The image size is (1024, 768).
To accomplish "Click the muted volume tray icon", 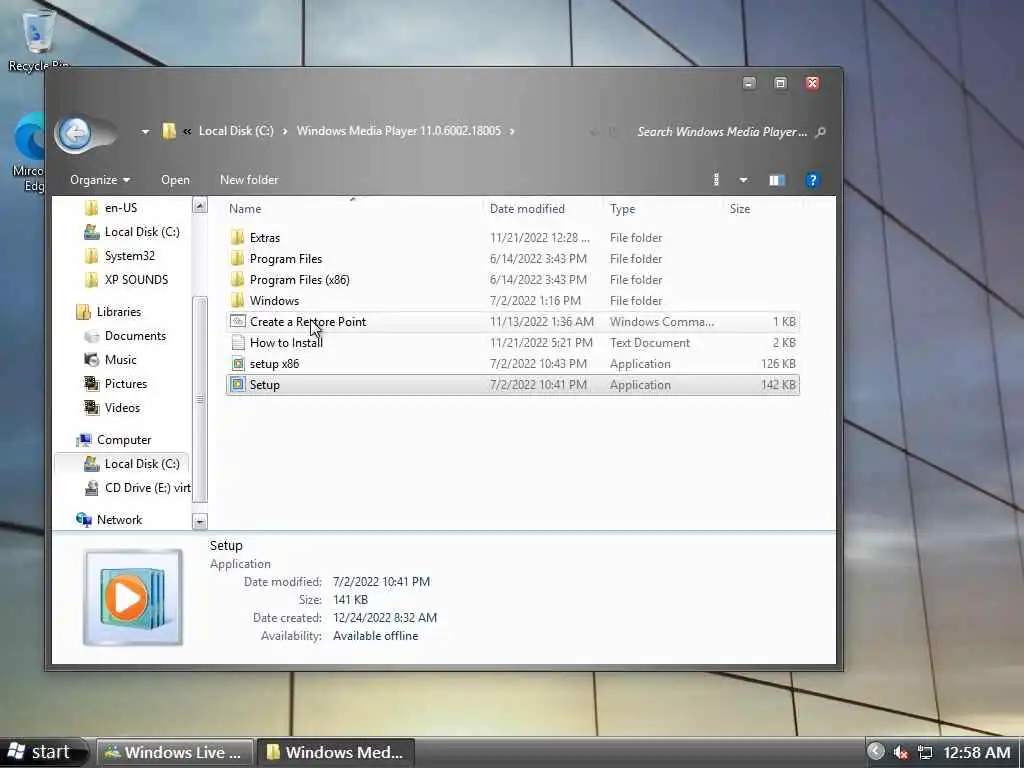I will [x=901, y=752].
